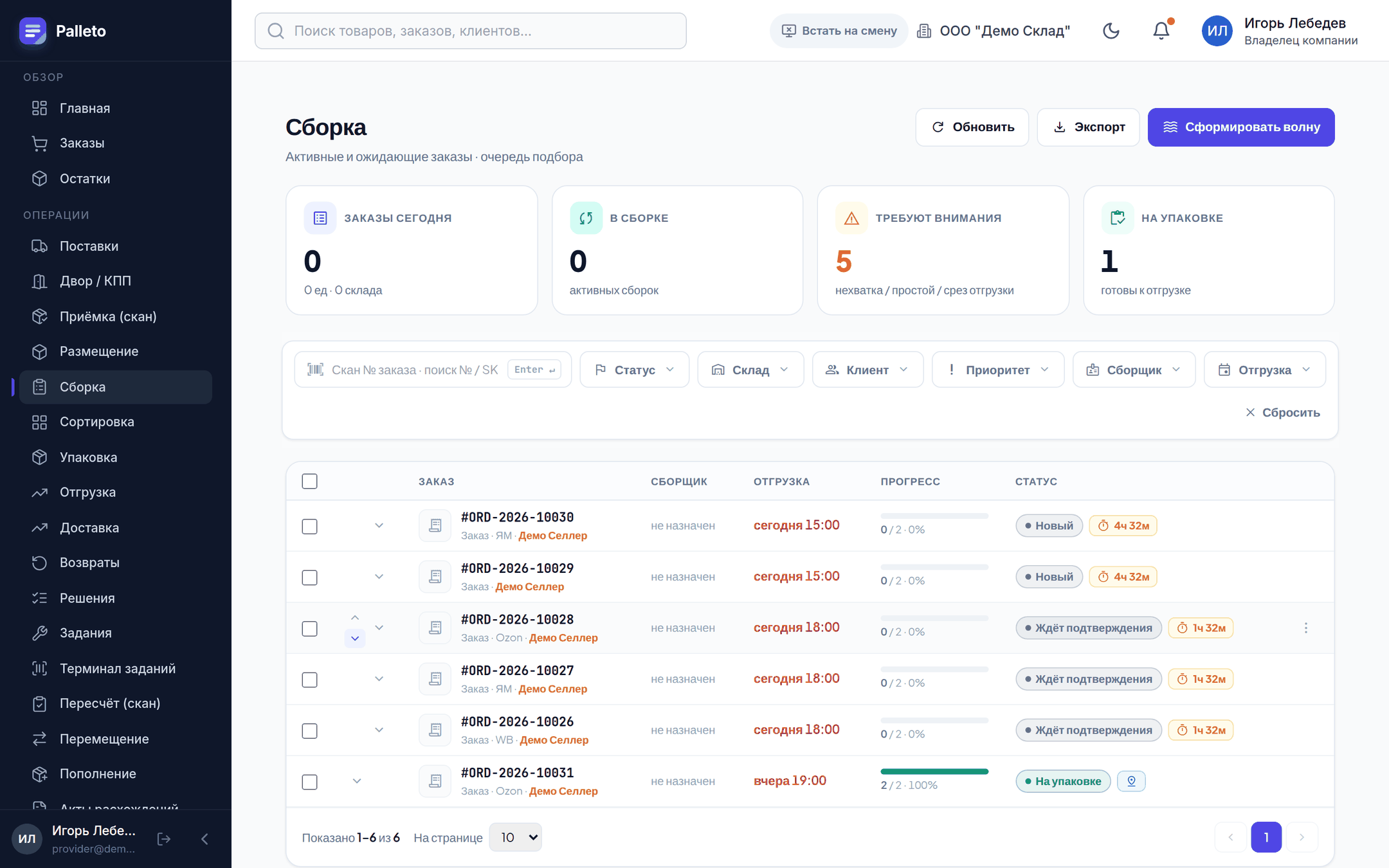Viewport: 1389px width, 868px height.
Task: Tick the checkbox for order #ORD-2026-10031
Action: (309, 782)
